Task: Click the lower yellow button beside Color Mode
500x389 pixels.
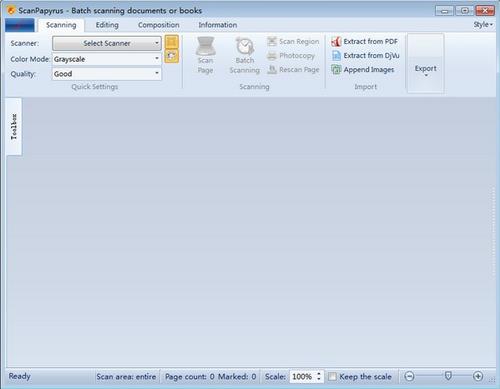Action: pyautogui.click(x=172, y=56)
